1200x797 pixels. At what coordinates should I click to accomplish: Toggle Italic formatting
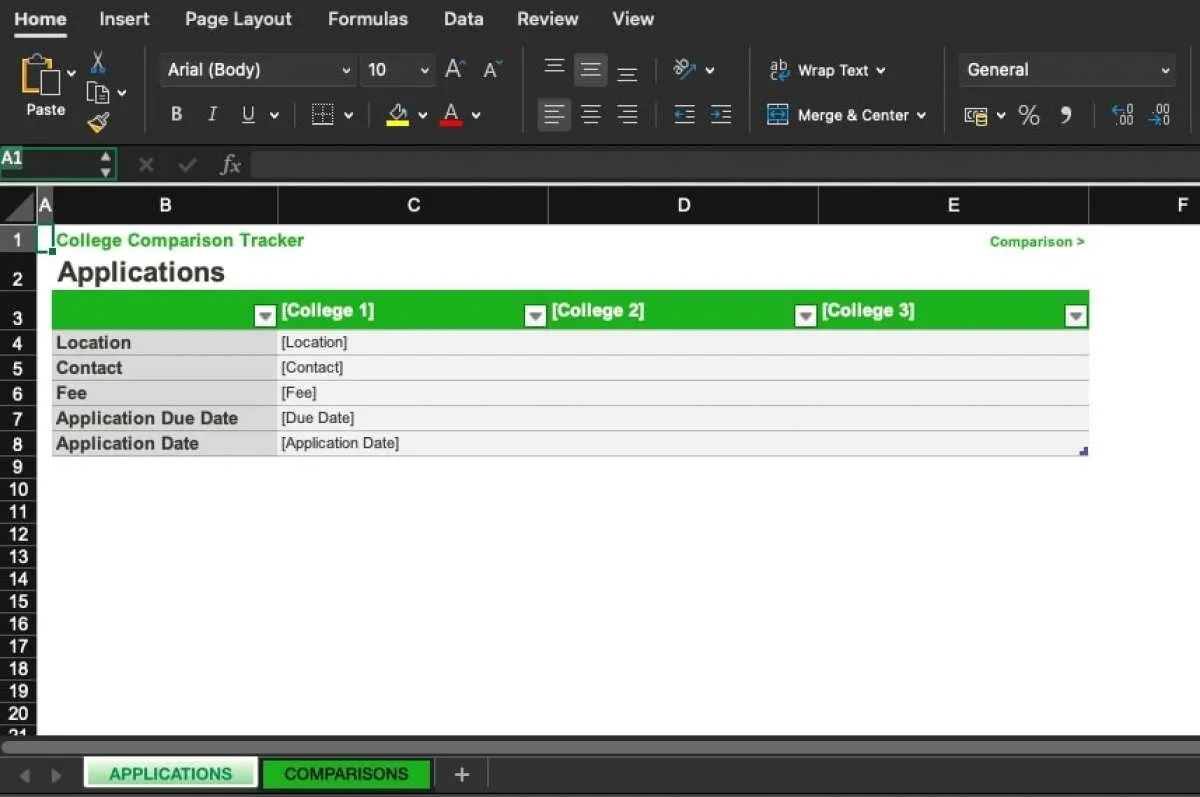[x=212, y=115]
